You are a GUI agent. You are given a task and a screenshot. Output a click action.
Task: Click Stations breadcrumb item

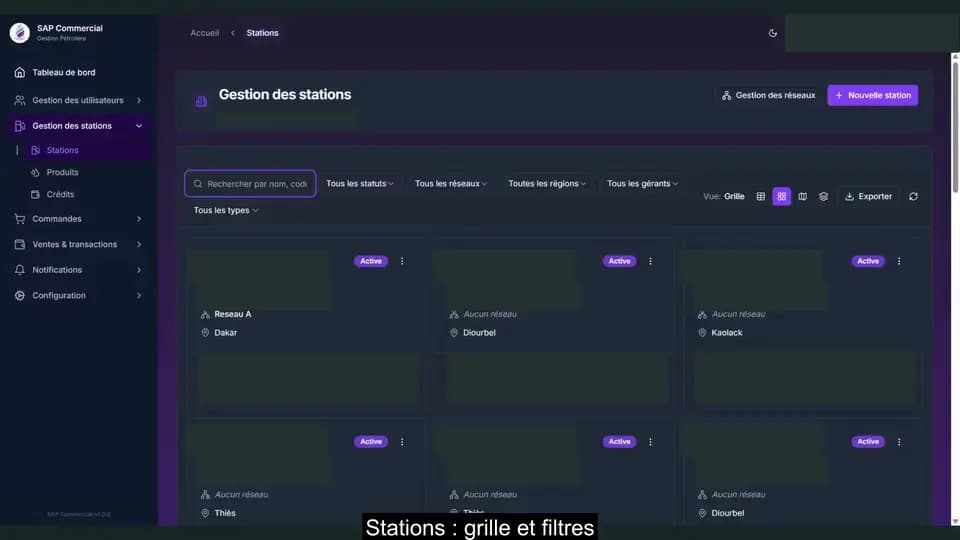(262, 33)
